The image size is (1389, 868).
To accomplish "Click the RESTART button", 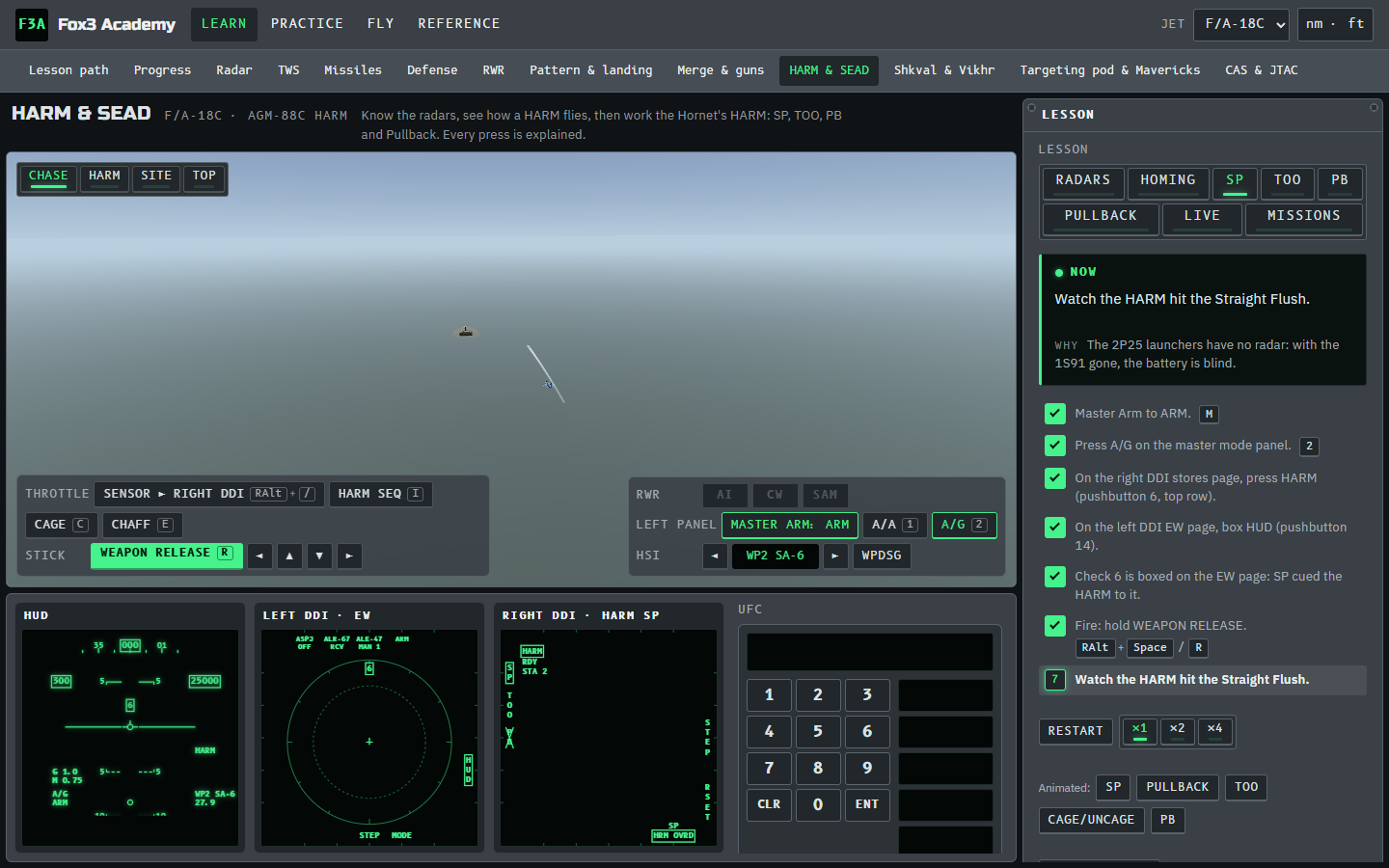I will tap(1076, 732).
